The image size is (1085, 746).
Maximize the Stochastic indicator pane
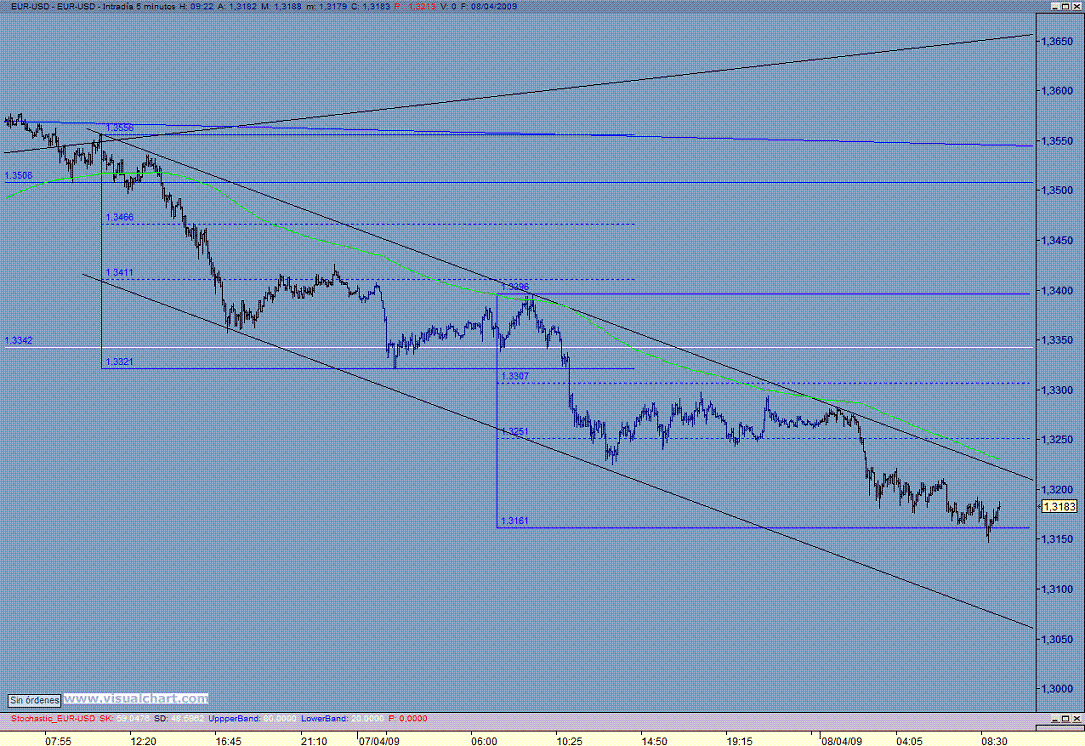point(1066,718)
